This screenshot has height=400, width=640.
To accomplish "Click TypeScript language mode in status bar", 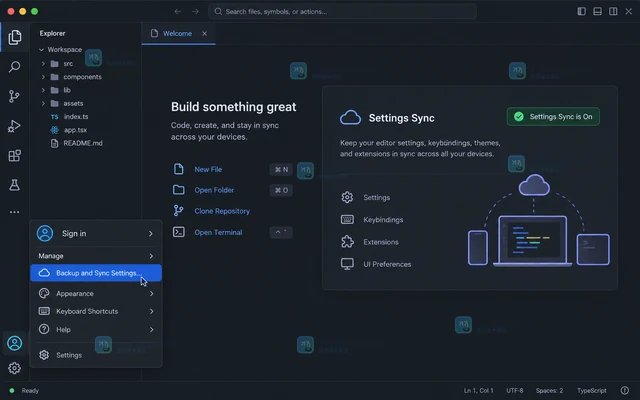I will tap(592, 391).
